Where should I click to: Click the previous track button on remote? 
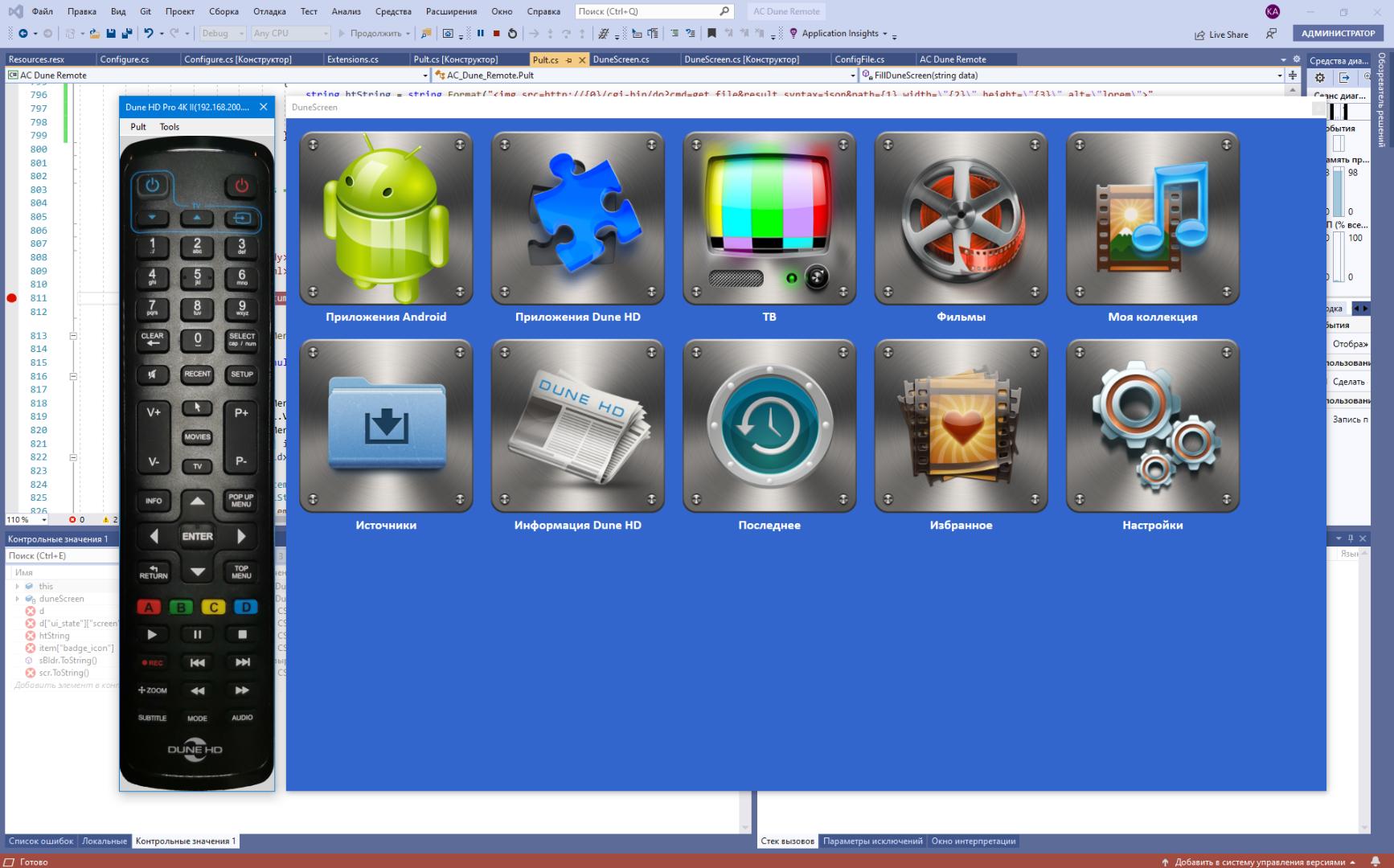pos(197,662)
